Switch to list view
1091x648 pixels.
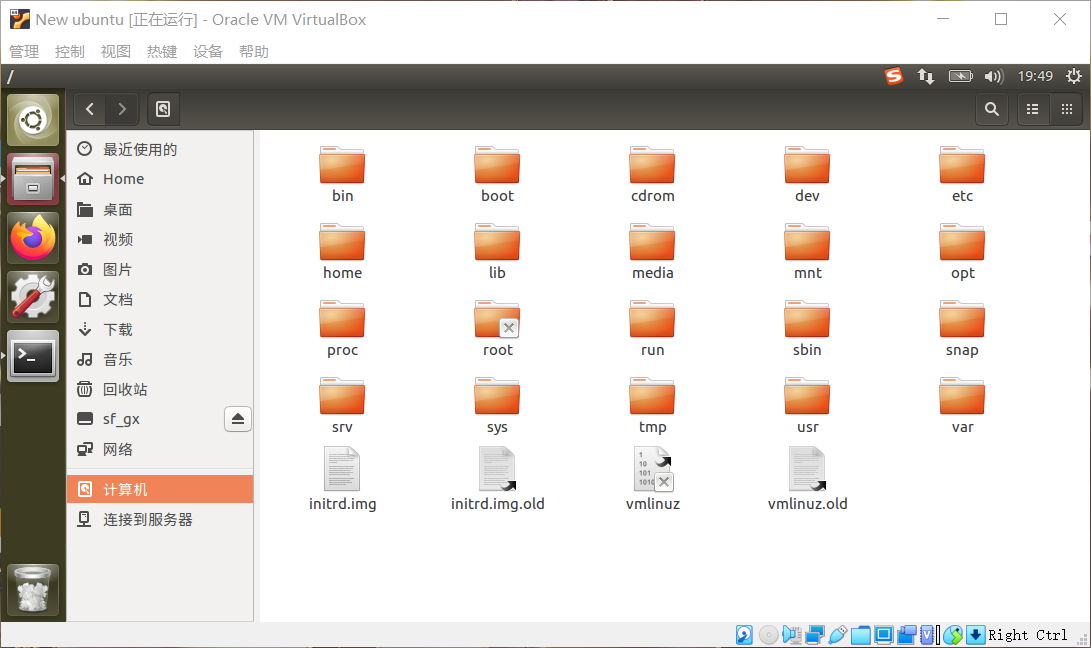point(1033,109)
